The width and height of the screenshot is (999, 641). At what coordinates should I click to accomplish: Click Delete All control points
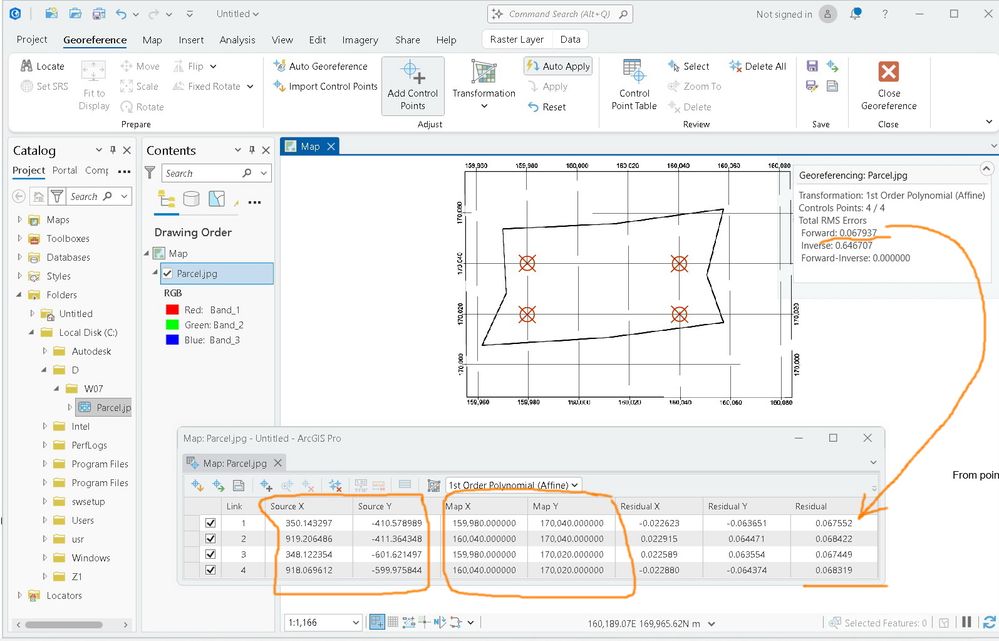758,66
